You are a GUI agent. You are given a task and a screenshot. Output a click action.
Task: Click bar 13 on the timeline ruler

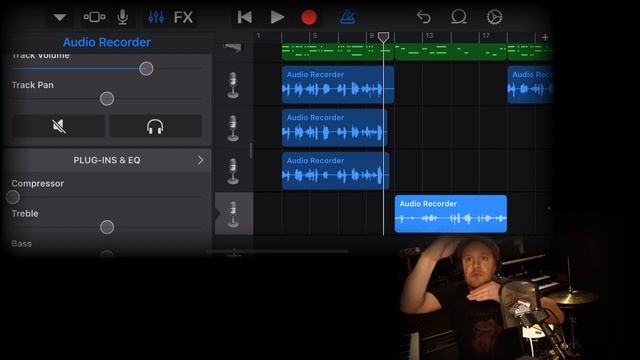pyautogui.click(x=429, y=36)
